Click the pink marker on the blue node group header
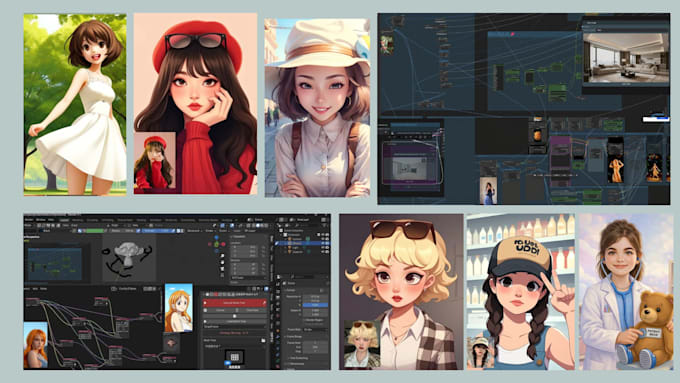Screen dimensions: 680x383 (513, 33)
